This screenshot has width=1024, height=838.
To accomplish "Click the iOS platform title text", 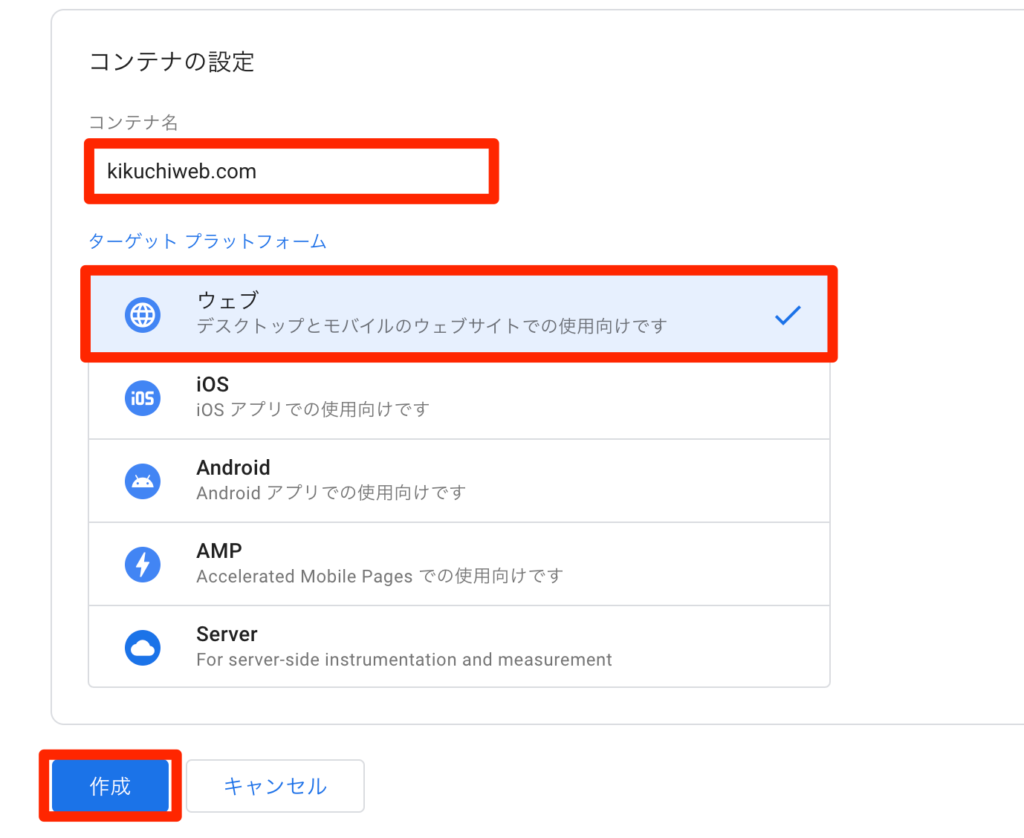I will 212,384.
